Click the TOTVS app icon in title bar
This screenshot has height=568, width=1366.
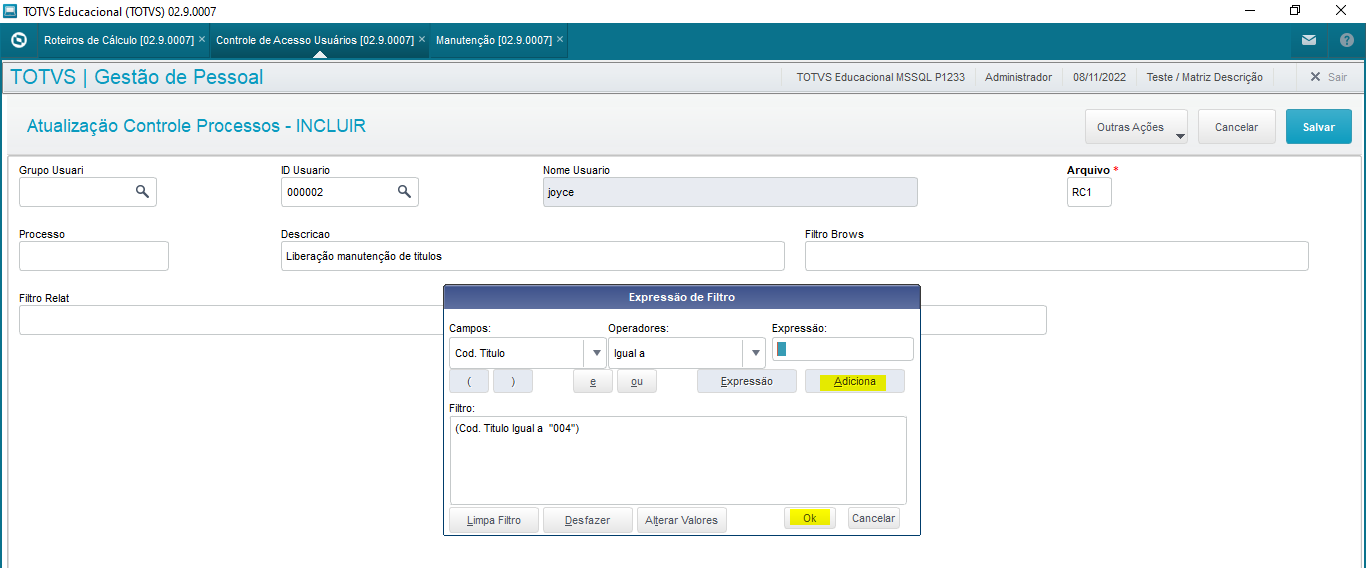pos(10,11)
